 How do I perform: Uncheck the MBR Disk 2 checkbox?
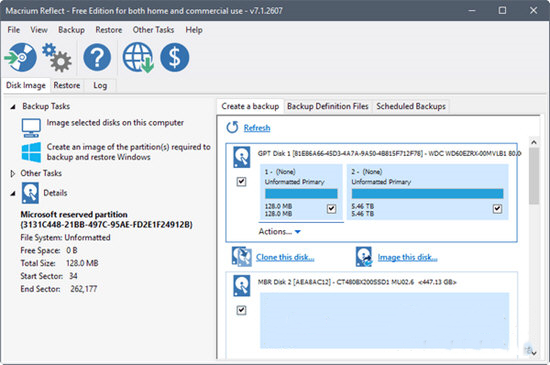[241, 310]
